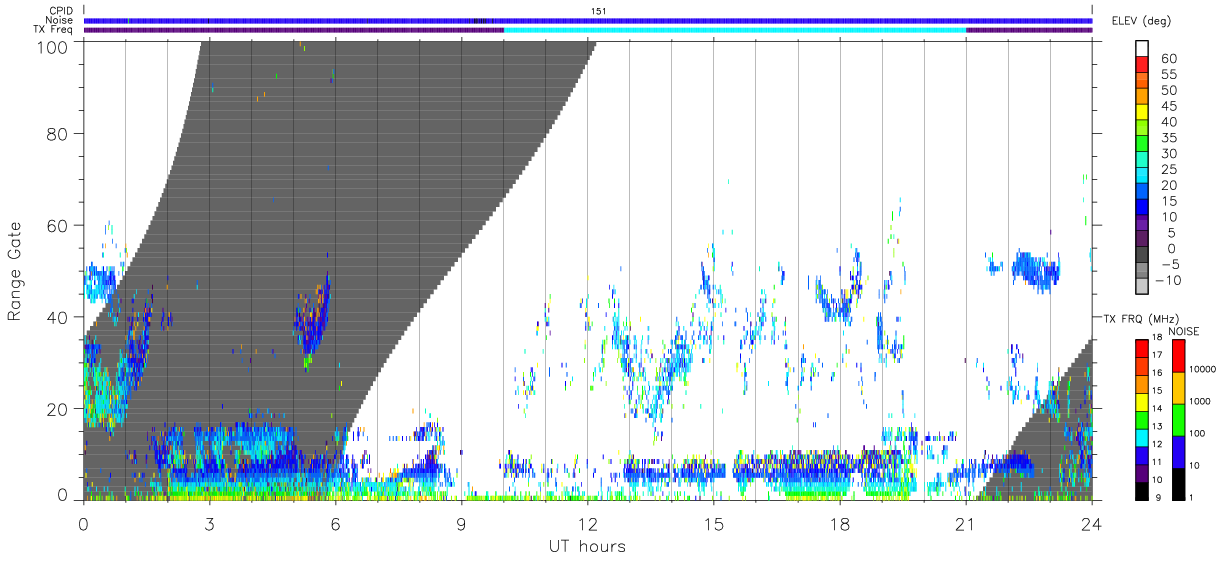Screen dimensions: 1228x567
Task: Click the '100' label on NOISE legend
Action: coord(1198,433)
